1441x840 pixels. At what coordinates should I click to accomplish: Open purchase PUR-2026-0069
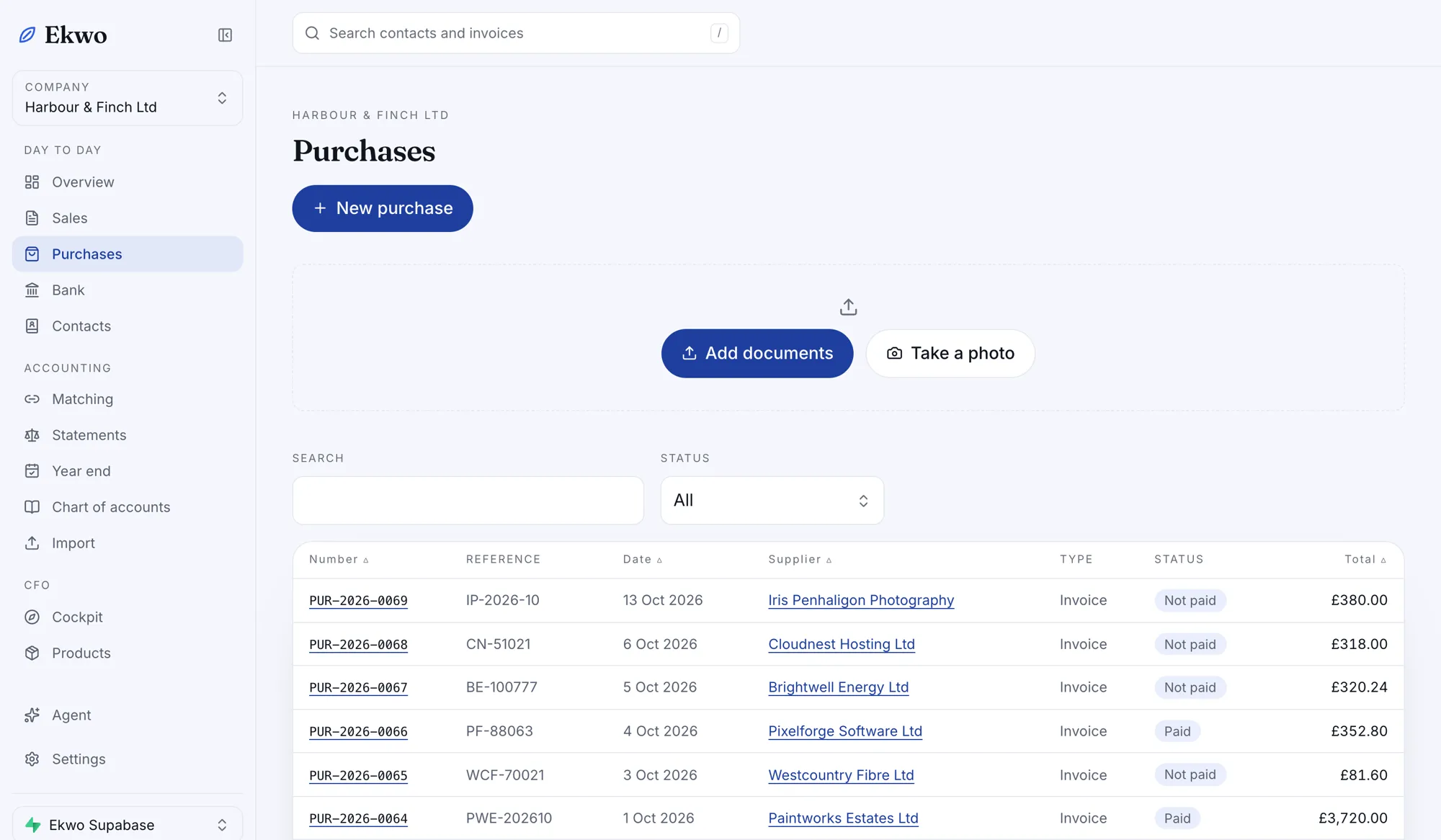click(358, 600)
